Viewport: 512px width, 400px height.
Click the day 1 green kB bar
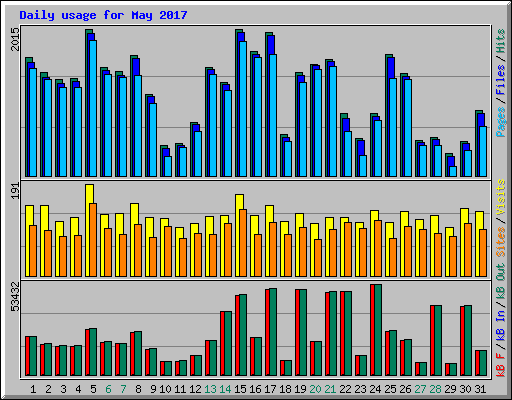point(33,356)
